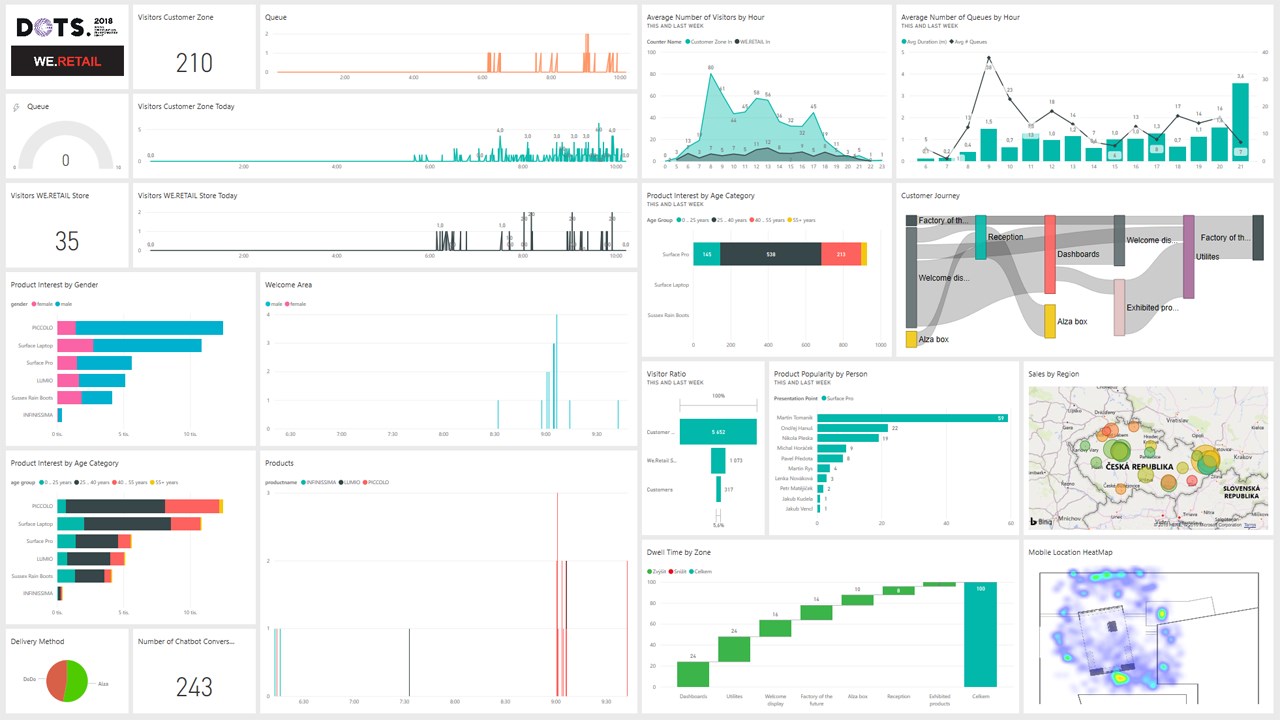Select the Dashboards bar in Dwell Time waterfall

click(x=693, y=674)
